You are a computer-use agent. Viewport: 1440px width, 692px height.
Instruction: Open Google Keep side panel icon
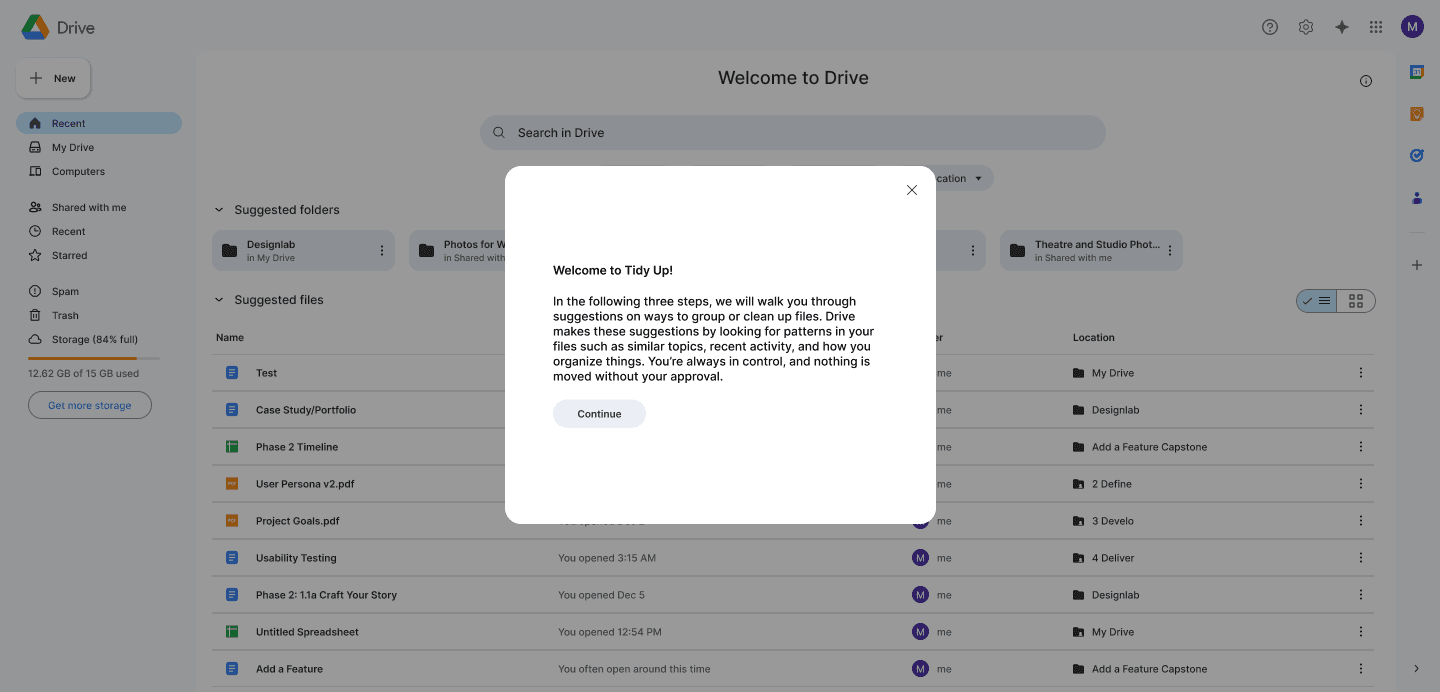1417,114
